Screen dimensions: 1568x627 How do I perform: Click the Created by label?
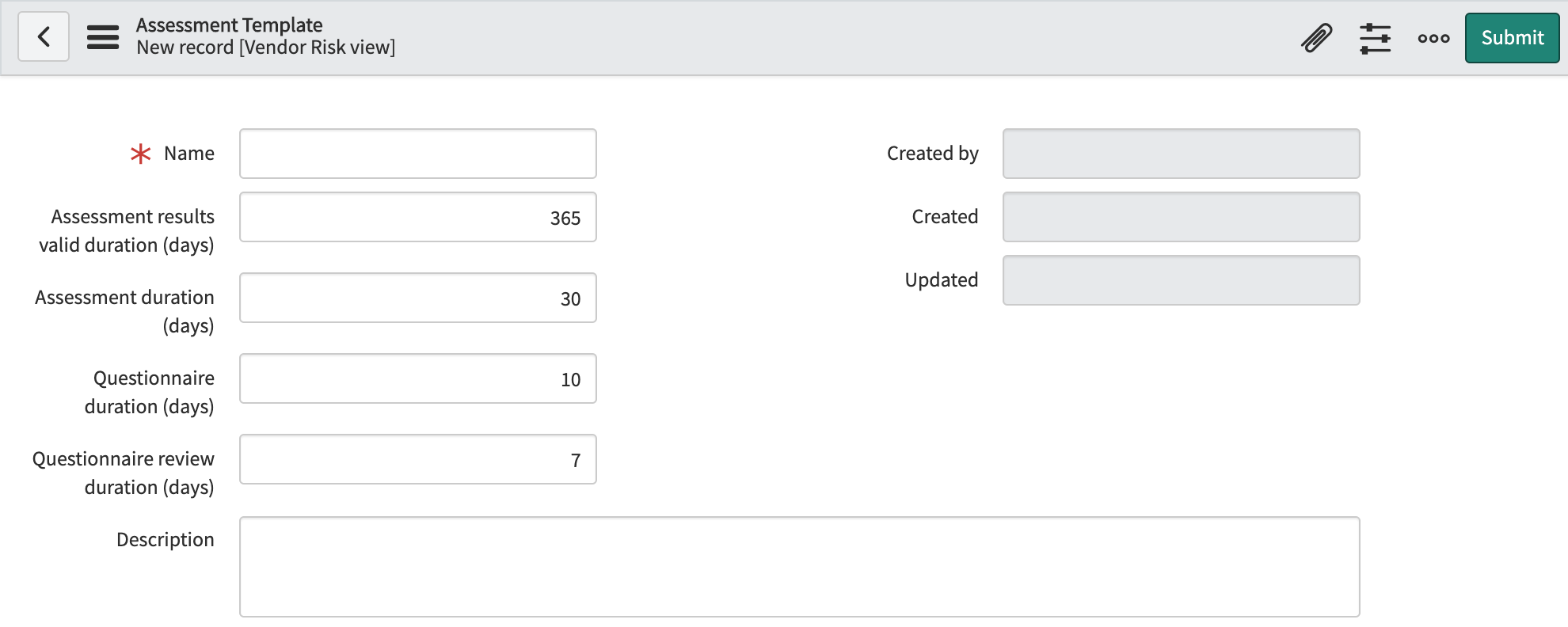tap(933, 154)
